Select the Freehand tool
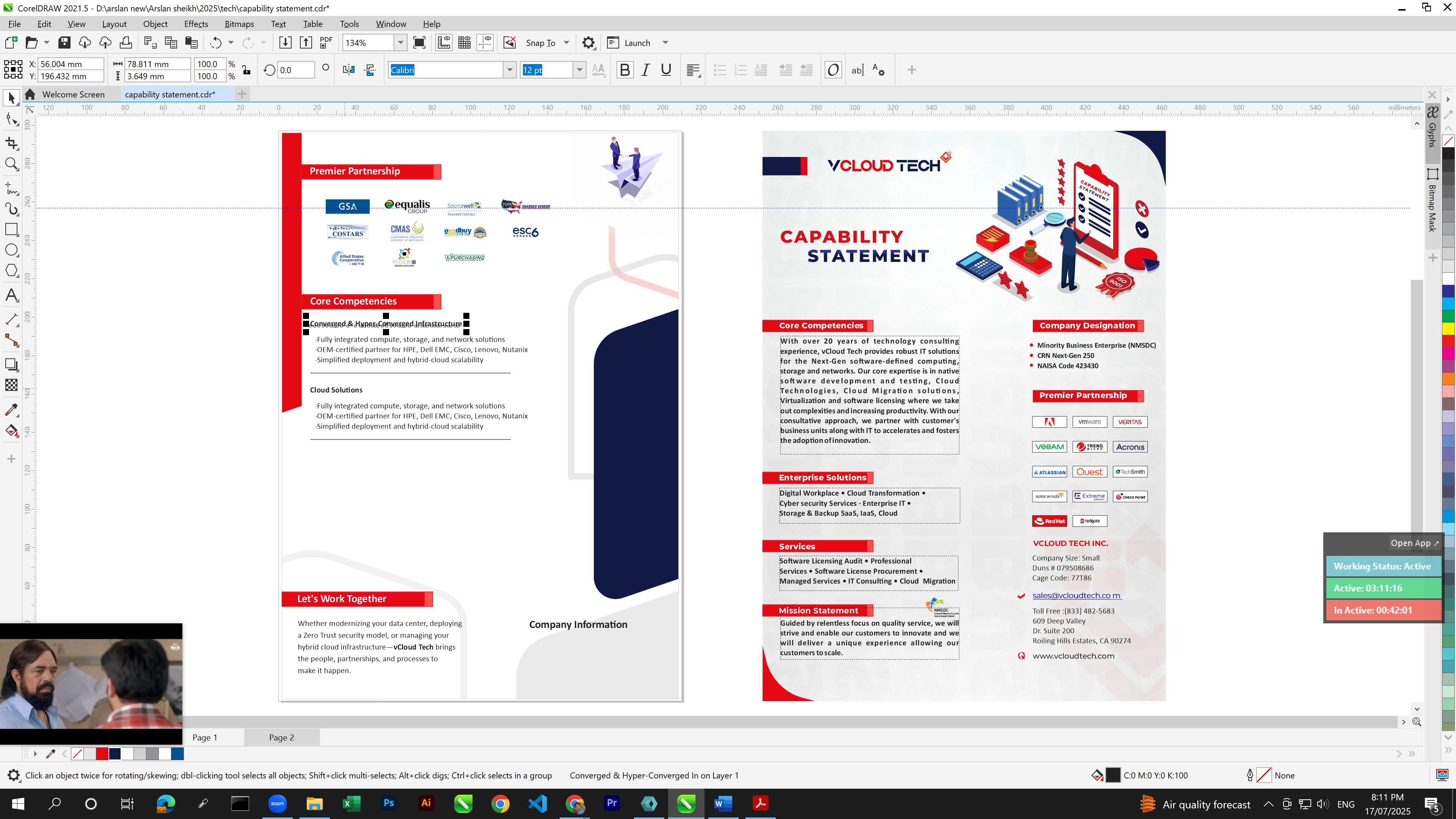The width and height of the screenshot is (1456, 819). point(11,188)
